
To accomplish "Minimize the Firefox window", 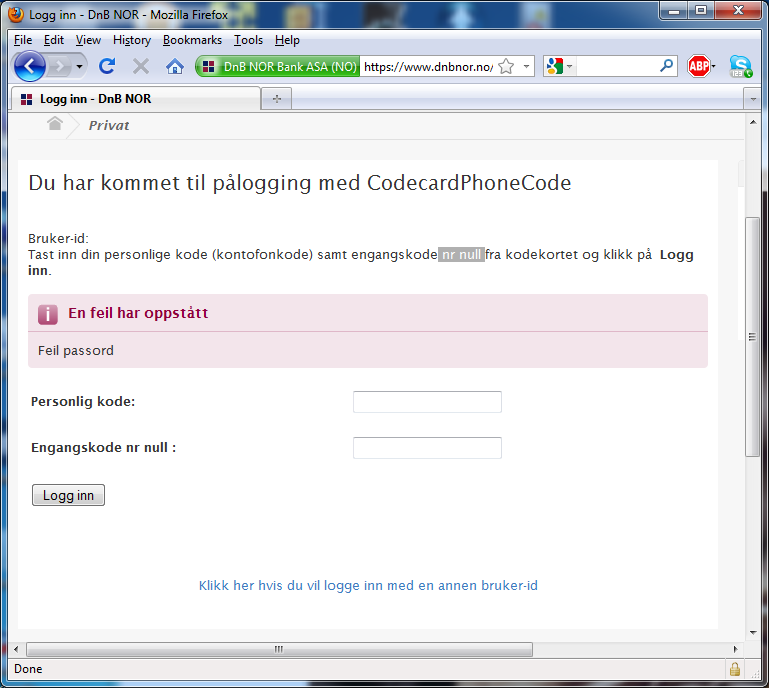I will pyautogui.click(x=674, y=11).
